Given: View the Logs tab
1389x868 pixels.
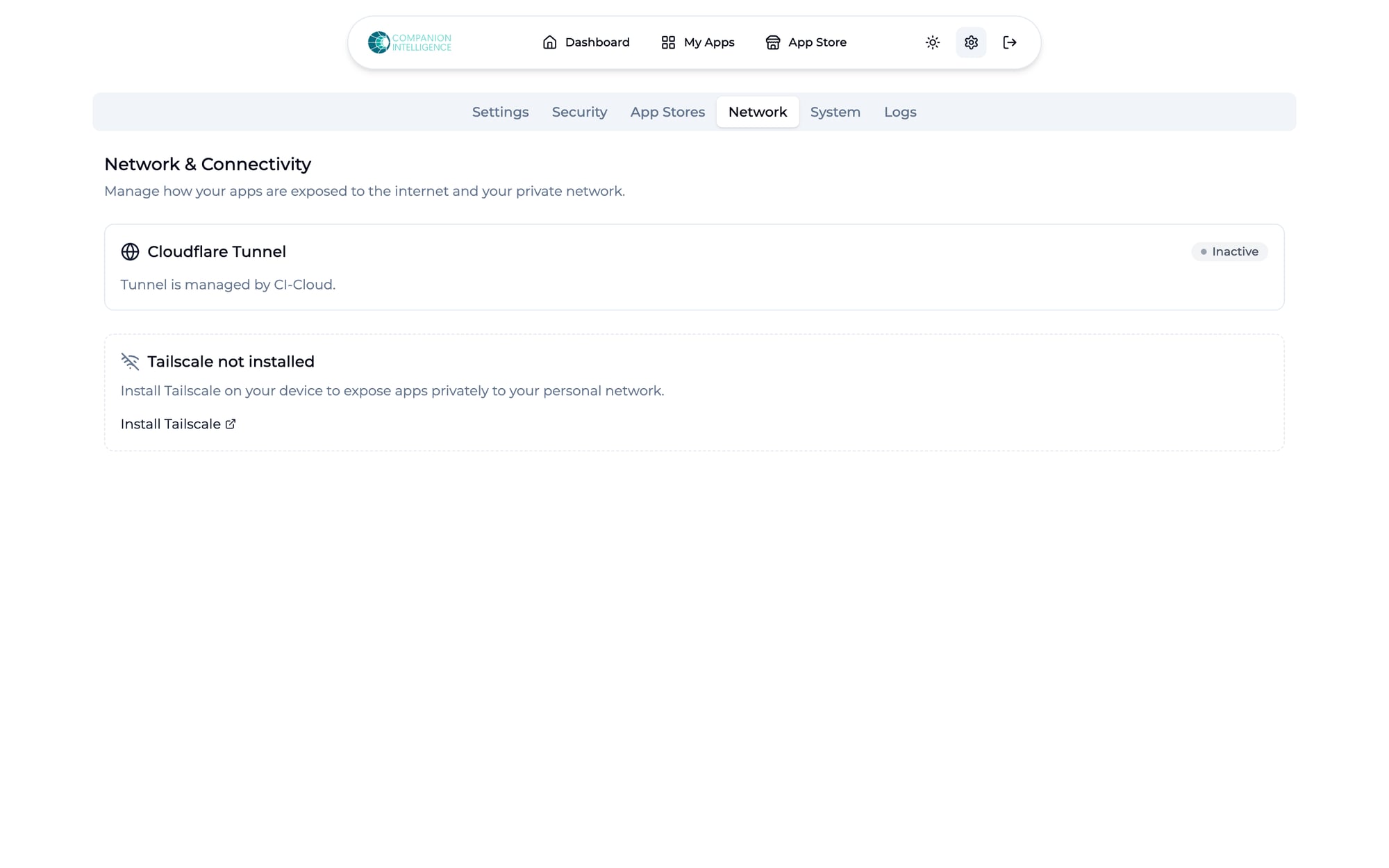Looking at the screenshot, I should click(900, 112).
